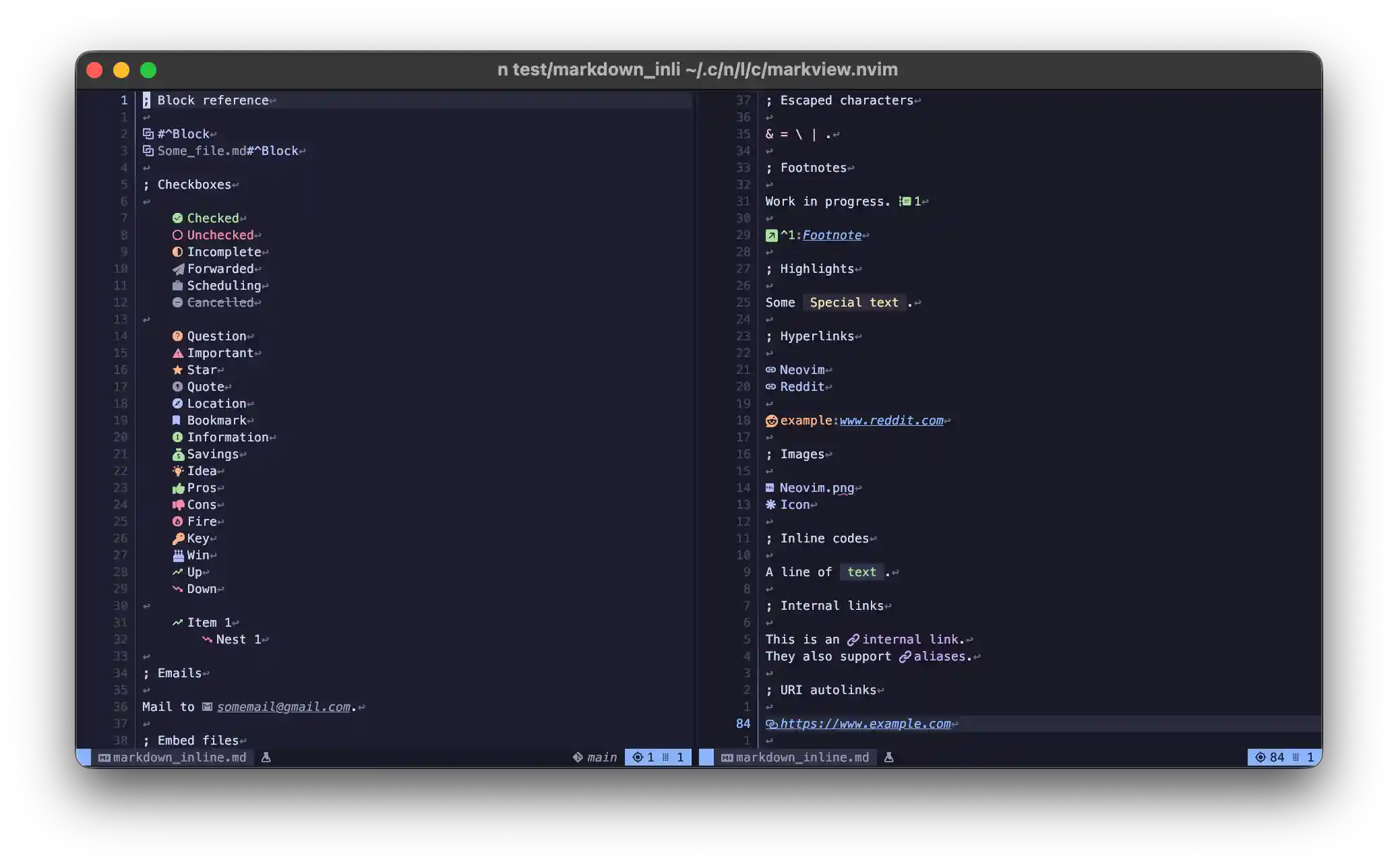Click the git branch icon beside main
1398x868 pixels.
(578, 757)
